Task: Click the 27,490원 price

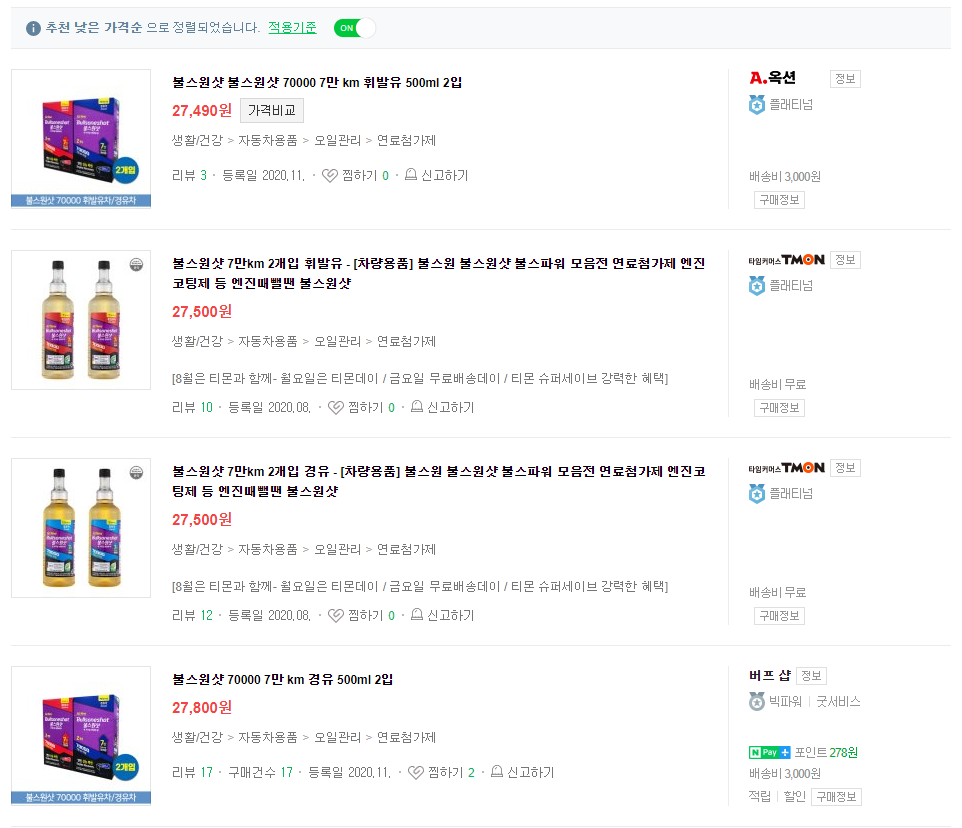Action: coord(202,110)
